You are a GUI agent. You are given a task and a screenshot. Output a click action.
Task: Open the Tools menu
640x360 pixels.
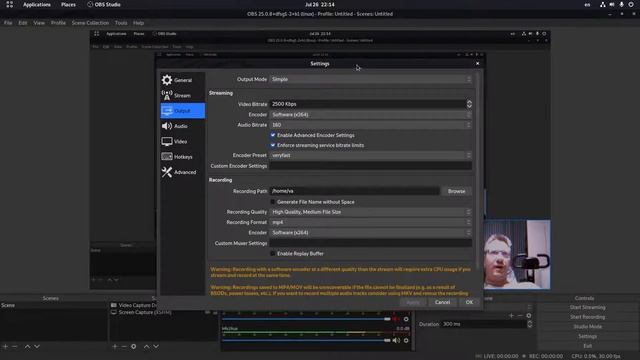pyautogui.click(x=121, y=23)
